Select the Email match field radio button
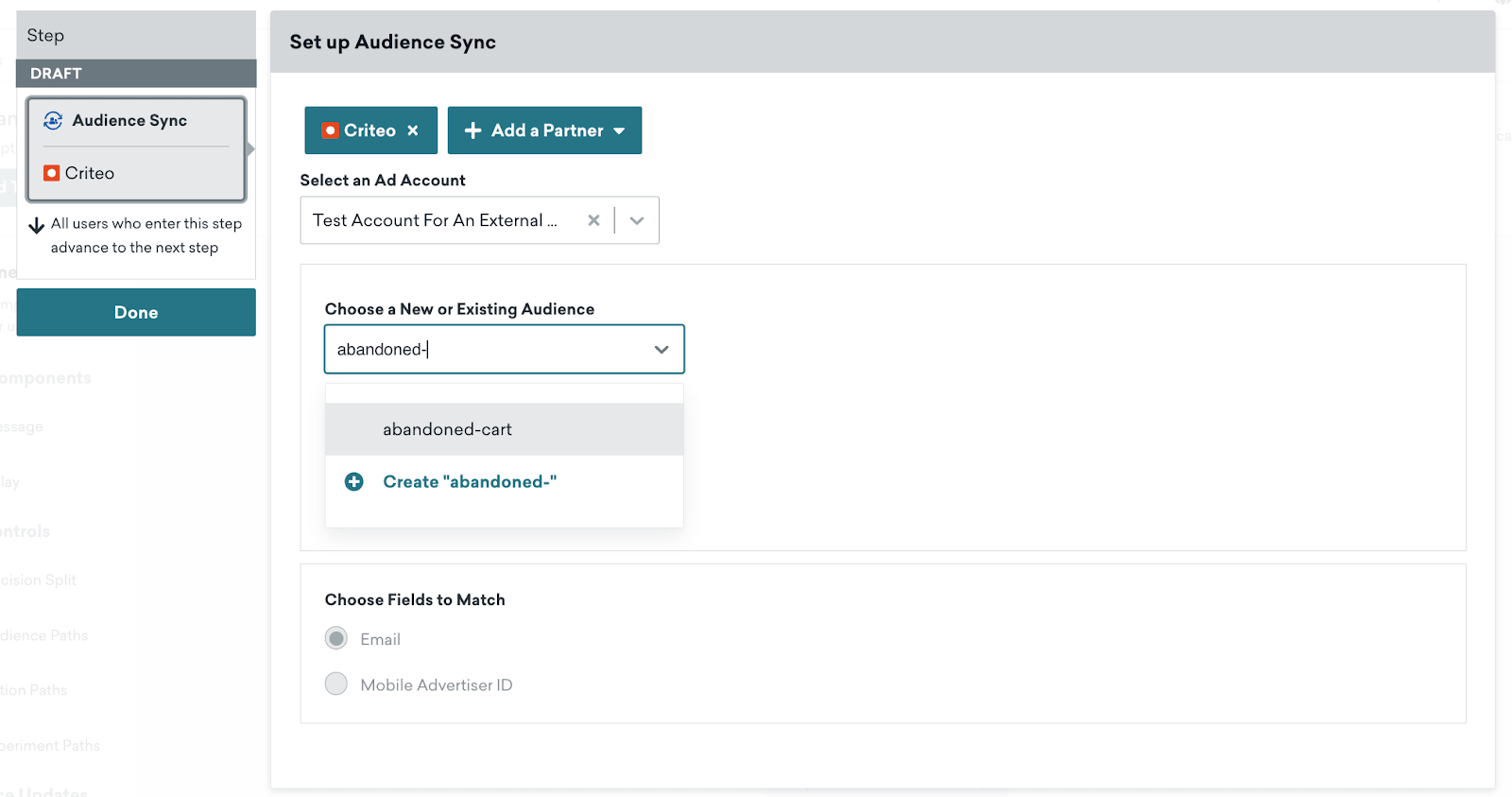Screen dimensions: 1512x797 (x=336, y=638)
